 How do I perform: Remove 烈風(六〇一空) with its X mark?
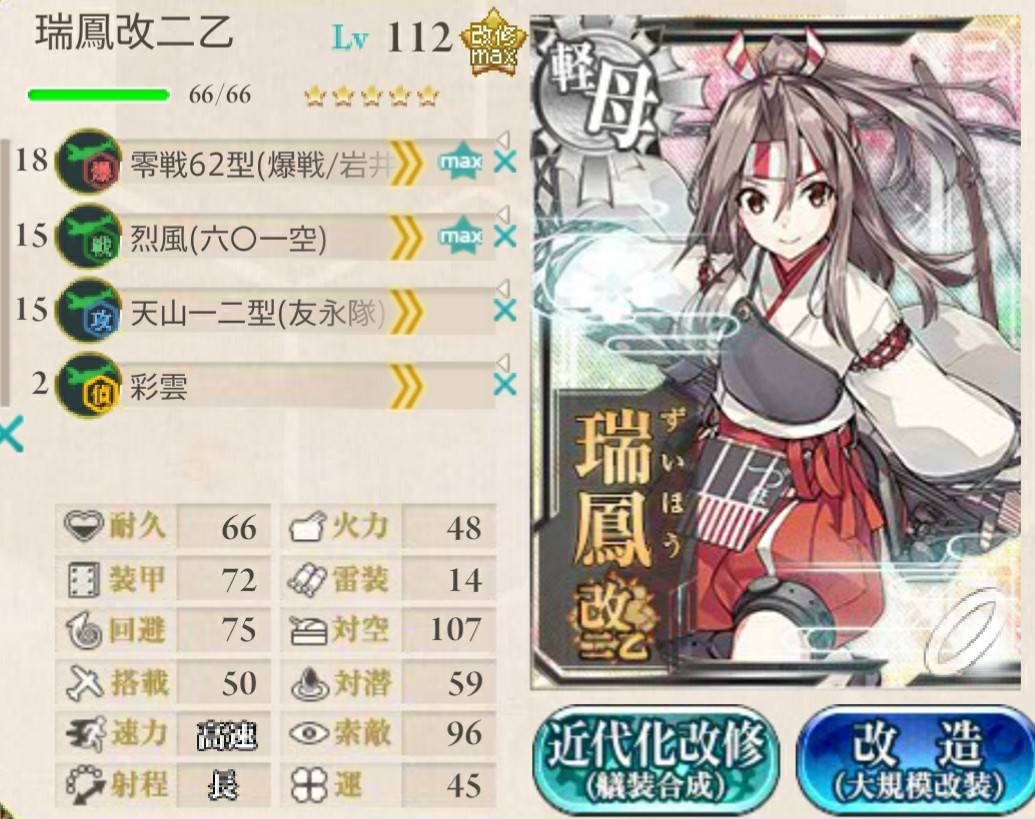[505, 236]
